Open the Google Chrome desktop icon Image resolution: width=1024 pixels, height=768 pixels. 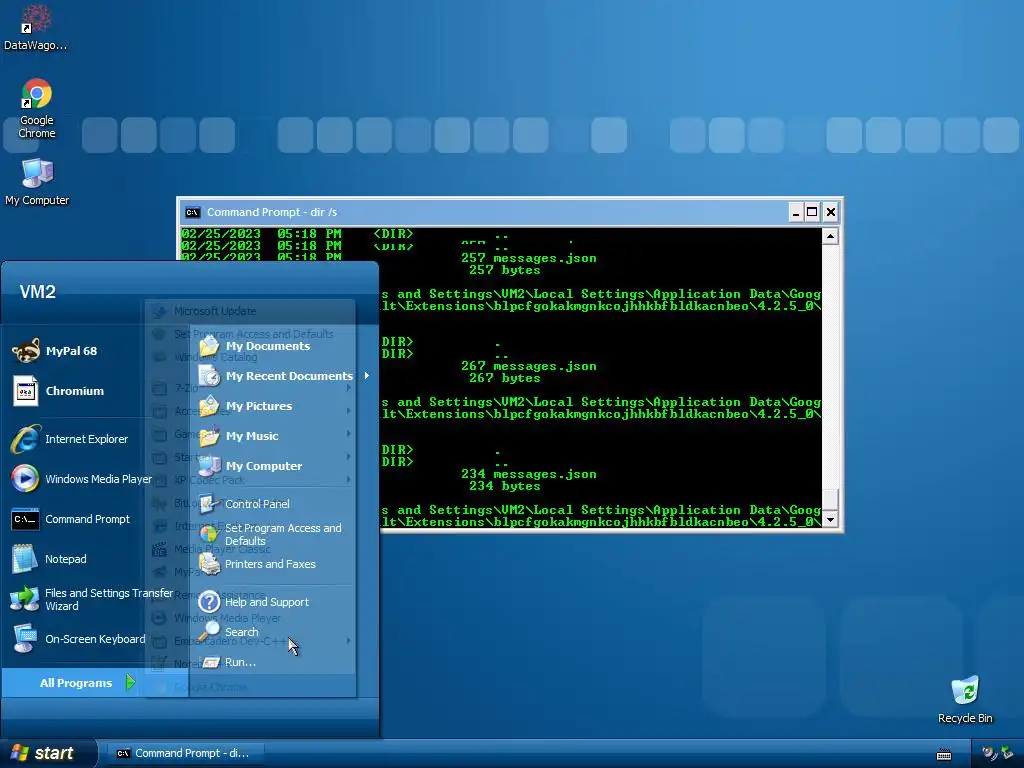pos(37,108)
